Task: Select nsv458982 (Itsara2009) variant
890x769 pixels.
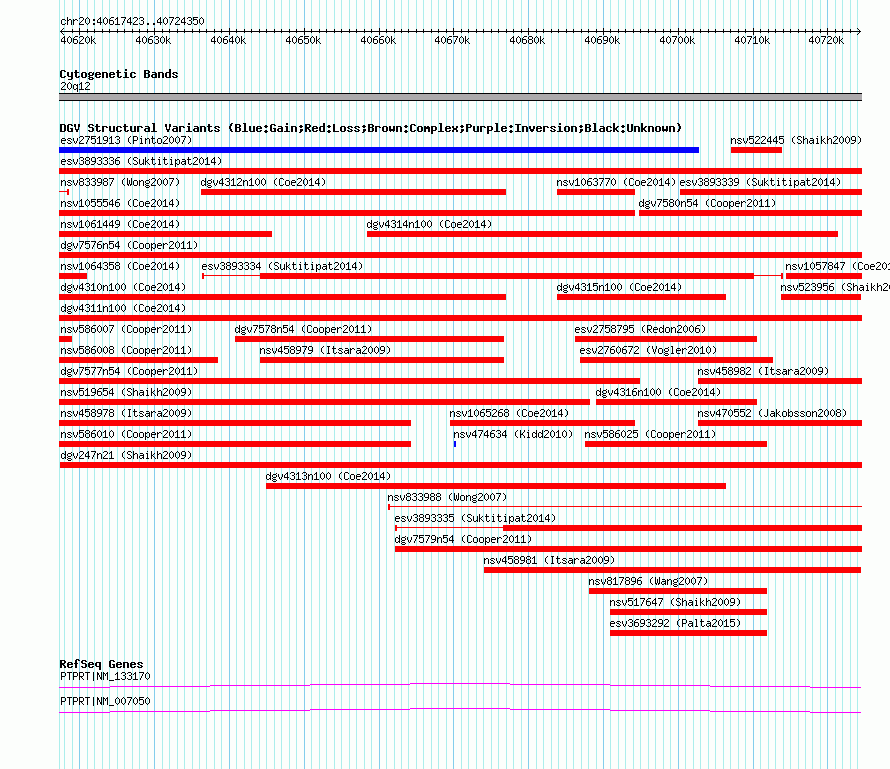Action: click(763, 371)
